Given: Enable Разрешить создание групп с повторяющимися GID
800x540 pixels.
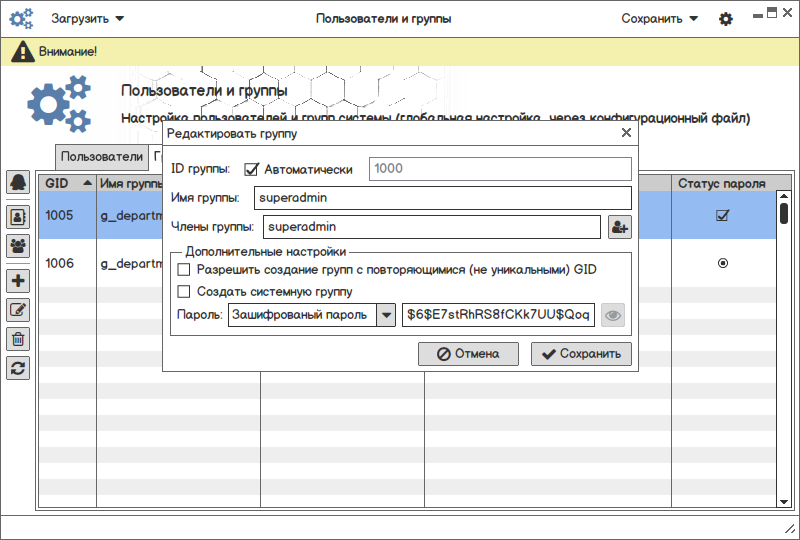Looking at the screenshot, I should 184,270.
